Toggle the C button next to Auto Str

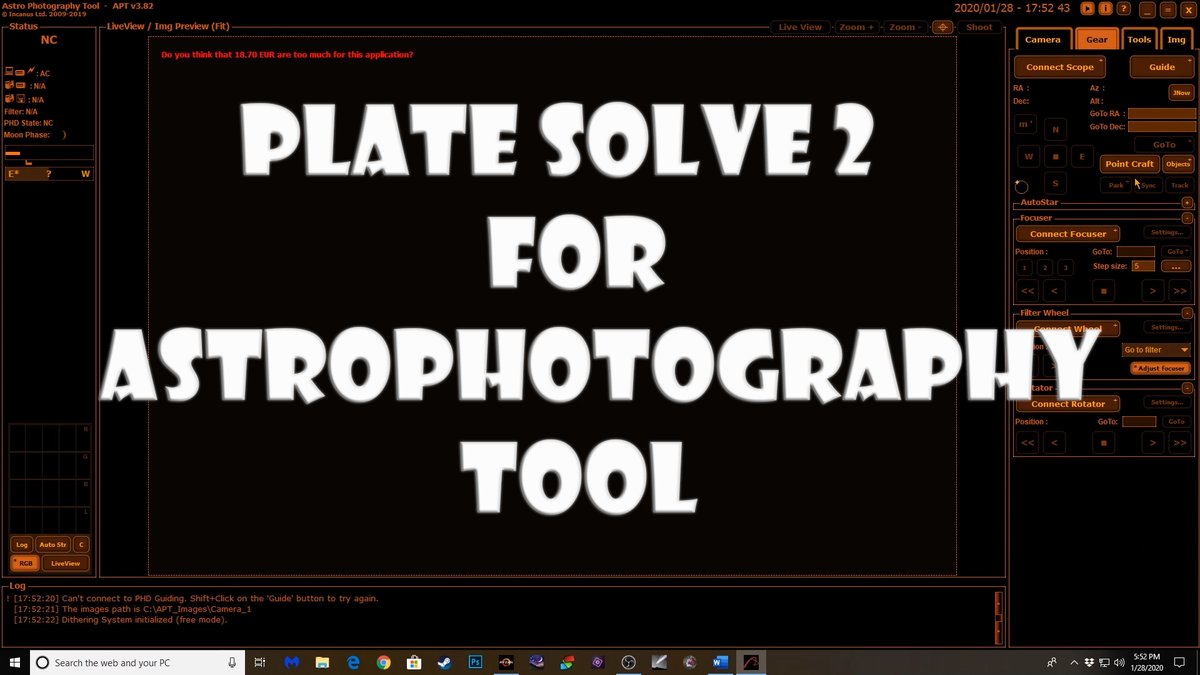pyautogui.click(x=81, y=544)
